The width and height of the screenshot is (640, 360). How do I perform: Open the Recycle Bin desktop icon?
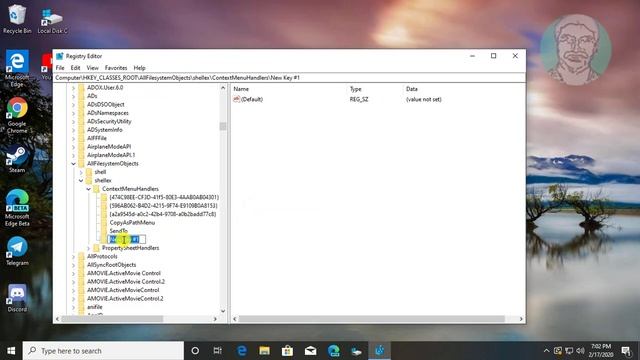(17, 19)
